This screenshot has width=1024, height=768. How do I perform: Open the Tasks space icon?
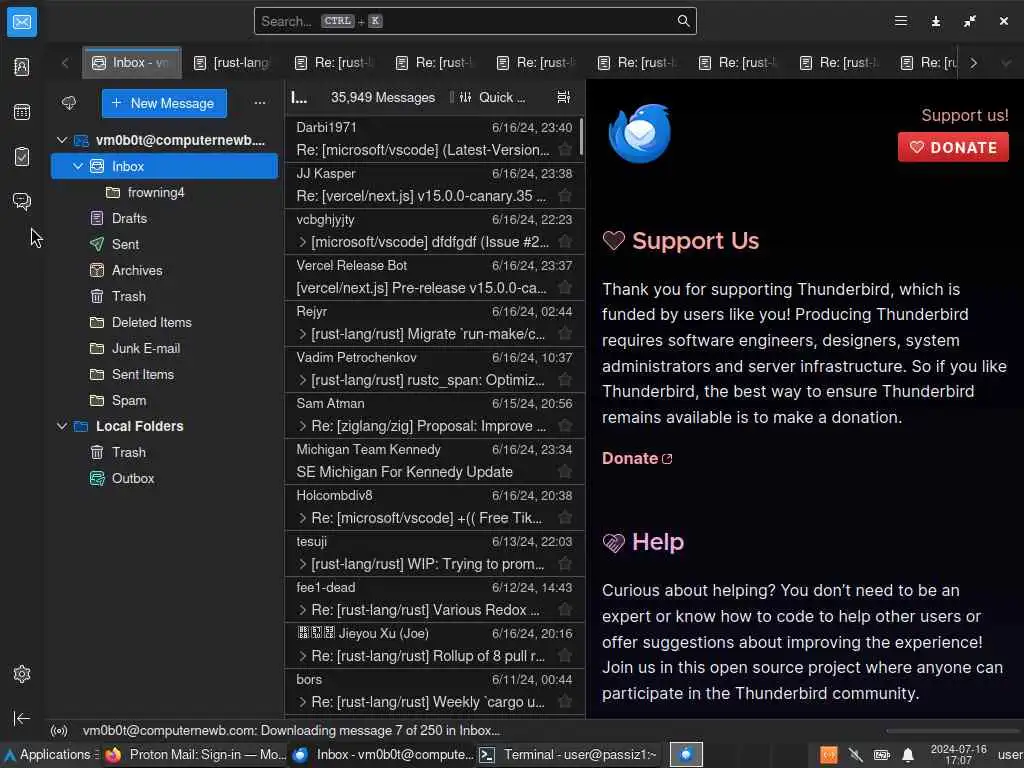pos(22,157)
